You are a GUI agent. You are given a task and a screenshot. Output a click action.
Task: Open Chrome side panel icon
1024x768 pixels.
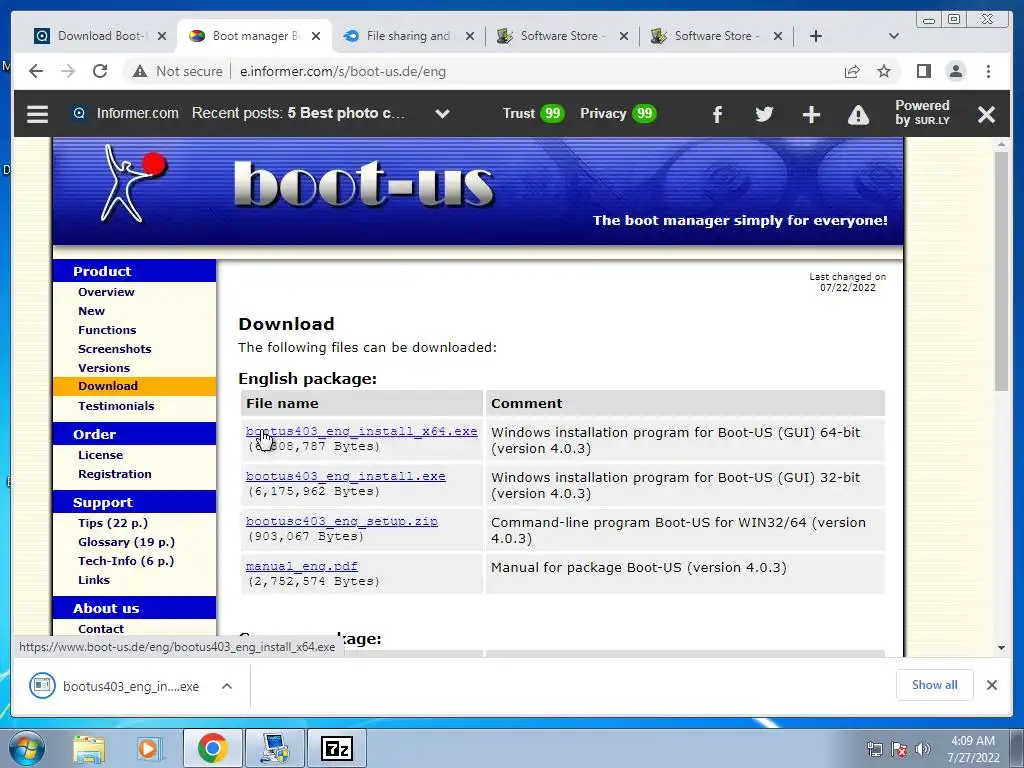tap(923, 71)
